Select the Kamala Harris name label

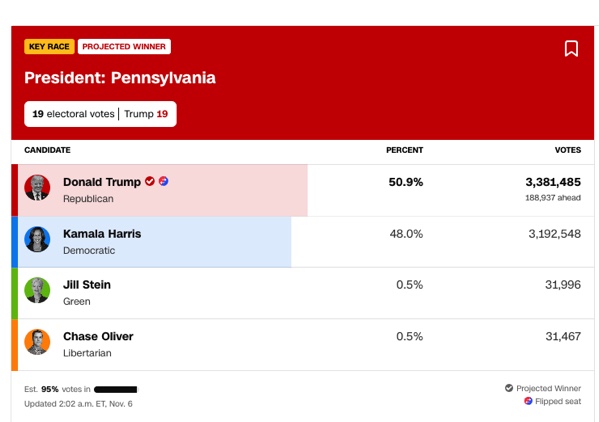click(102, 234)
